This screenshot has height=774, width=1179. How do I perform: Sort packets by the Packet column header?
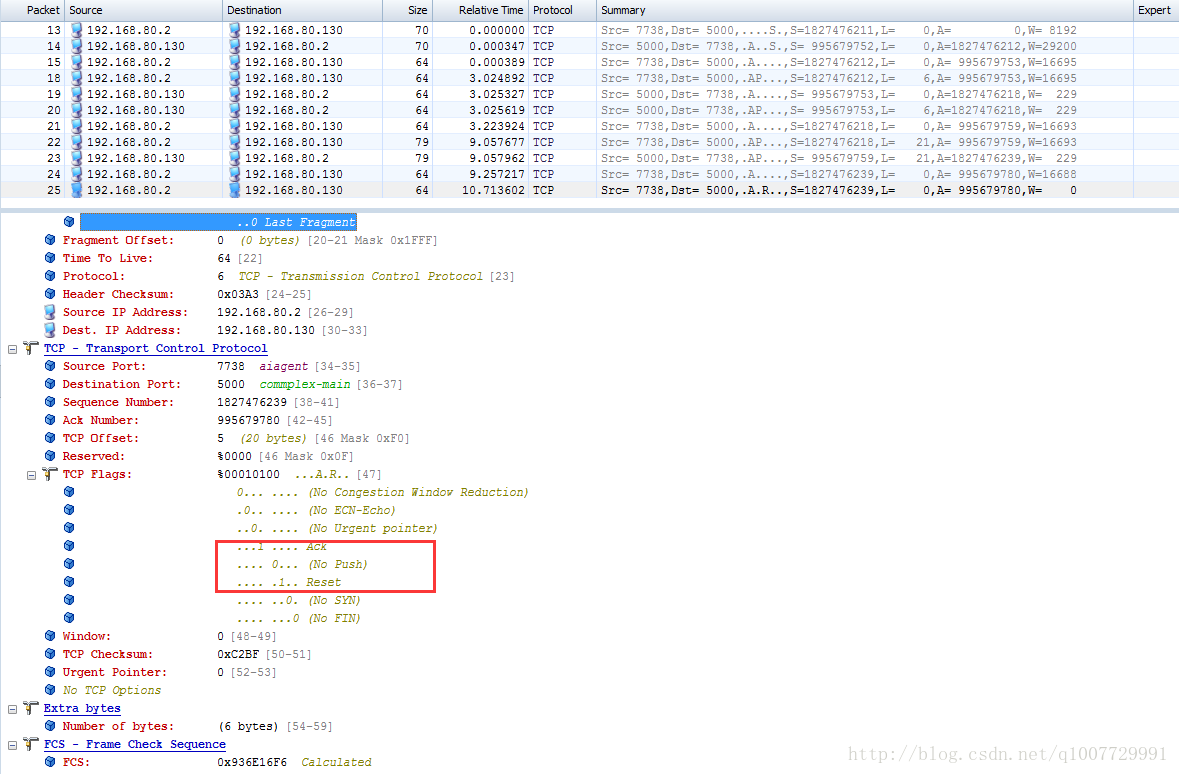(32, 10)
